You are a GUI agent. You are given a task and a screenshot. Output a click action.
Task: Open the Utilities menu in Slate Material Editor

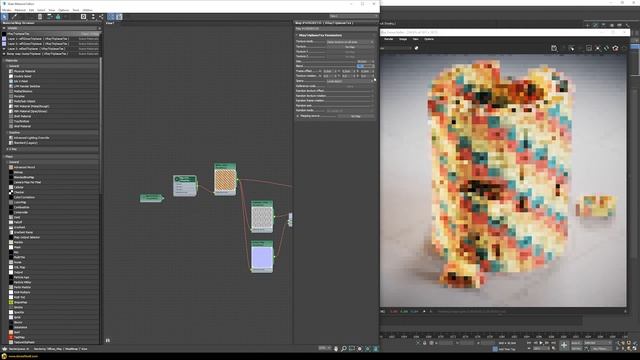tap(88, 10)
